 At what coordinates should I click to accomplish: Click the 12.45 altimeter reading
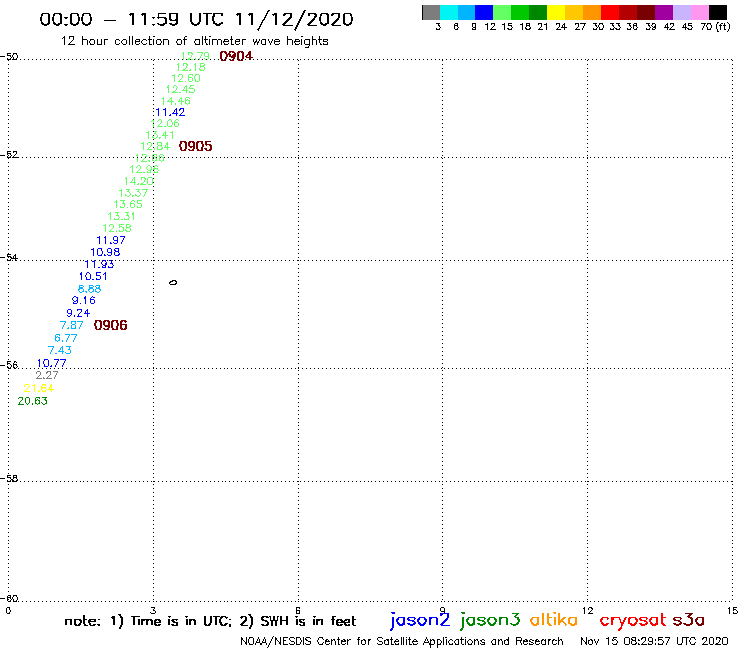click(180, 89)
